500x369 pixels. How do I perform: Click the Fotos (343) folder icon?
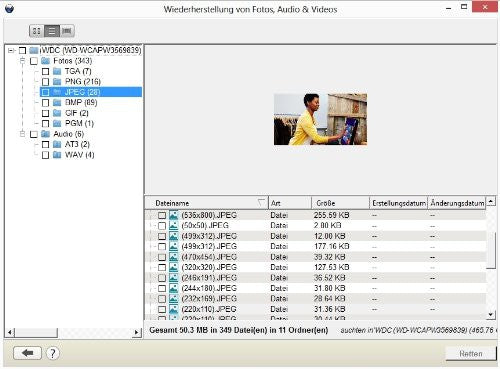coord(45,61)
